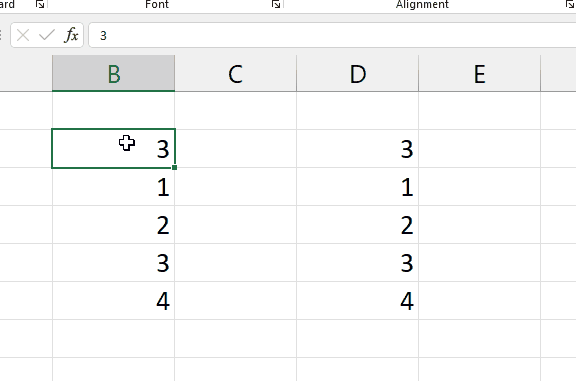Select column D cell containing 1
Viewport: 576px width, 381px height.
pos(357,187)
